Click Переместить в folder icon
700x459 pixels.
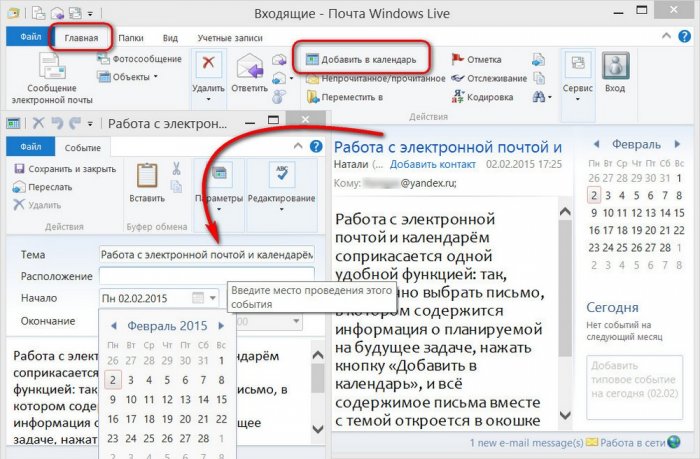[x=313, y=97]
